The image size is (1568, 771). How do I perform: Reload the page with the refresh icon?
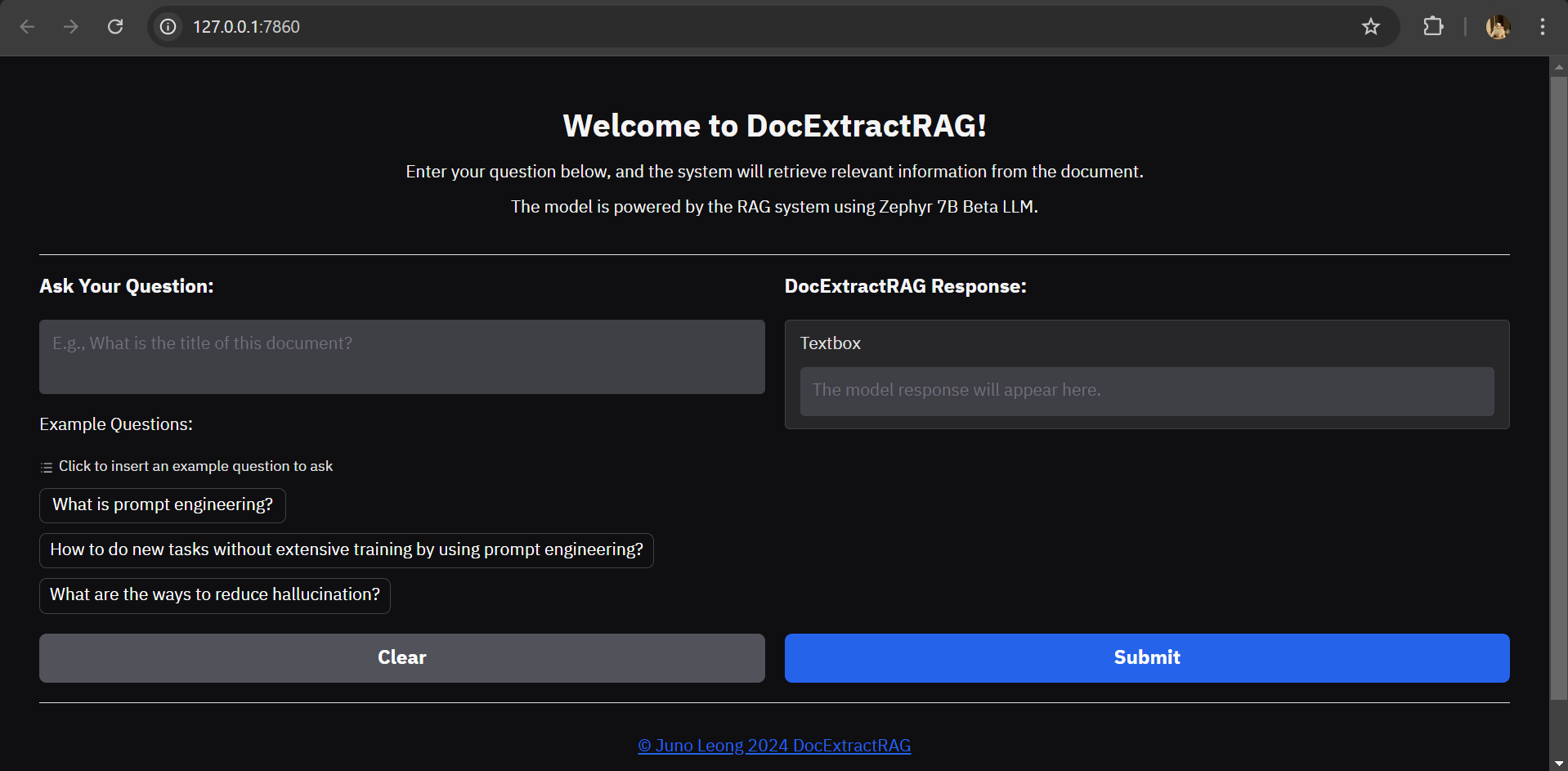click(115, 27)
